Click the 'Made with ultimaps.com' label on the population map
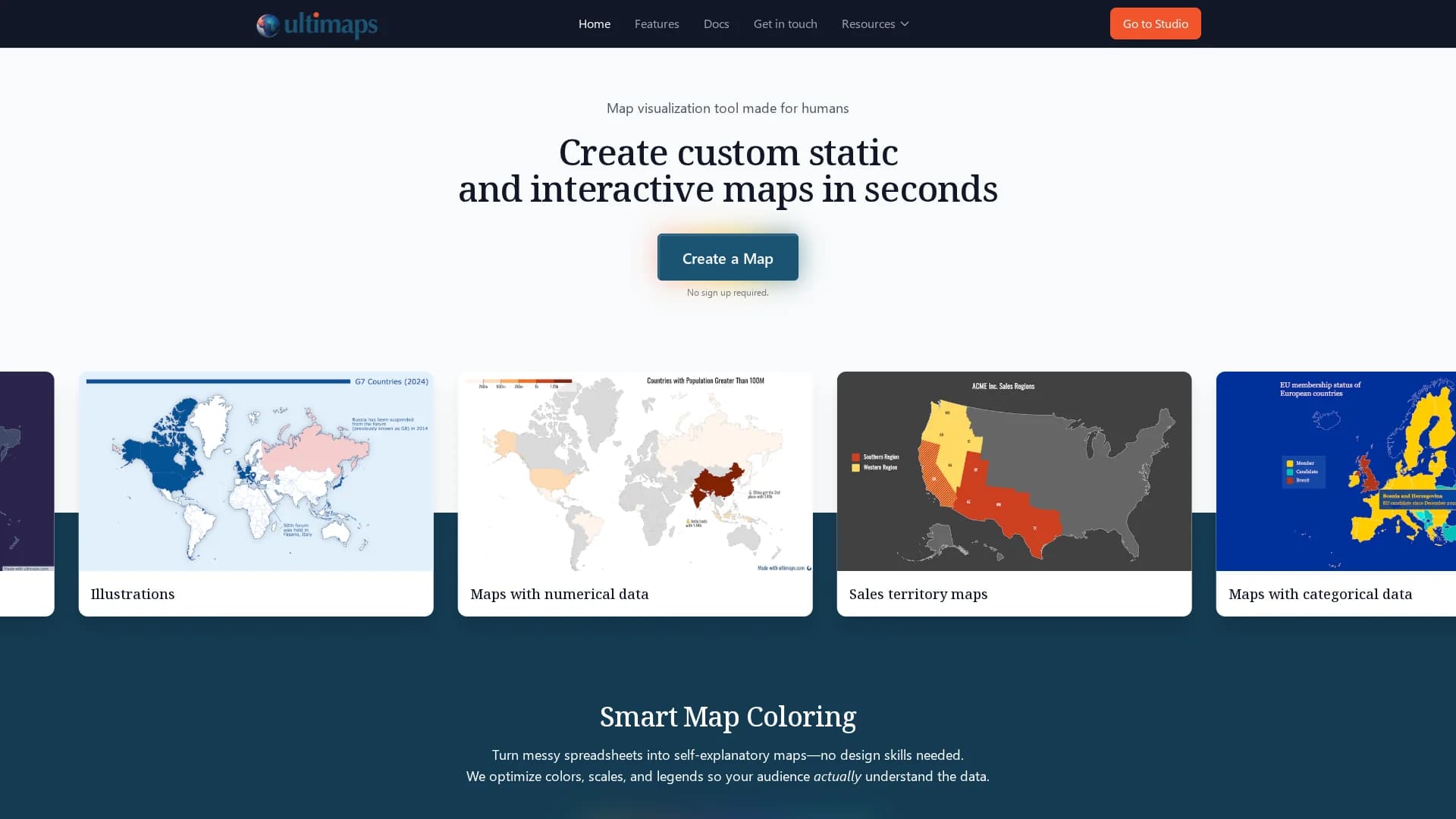Image resolution: width=1456 pixels, height=819 pixels. tap(783, 568)
